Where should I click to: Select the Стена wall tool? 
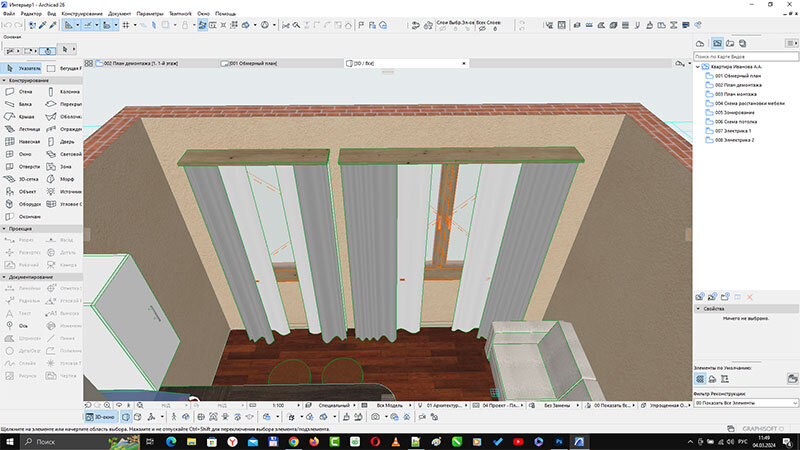point(20,92)
